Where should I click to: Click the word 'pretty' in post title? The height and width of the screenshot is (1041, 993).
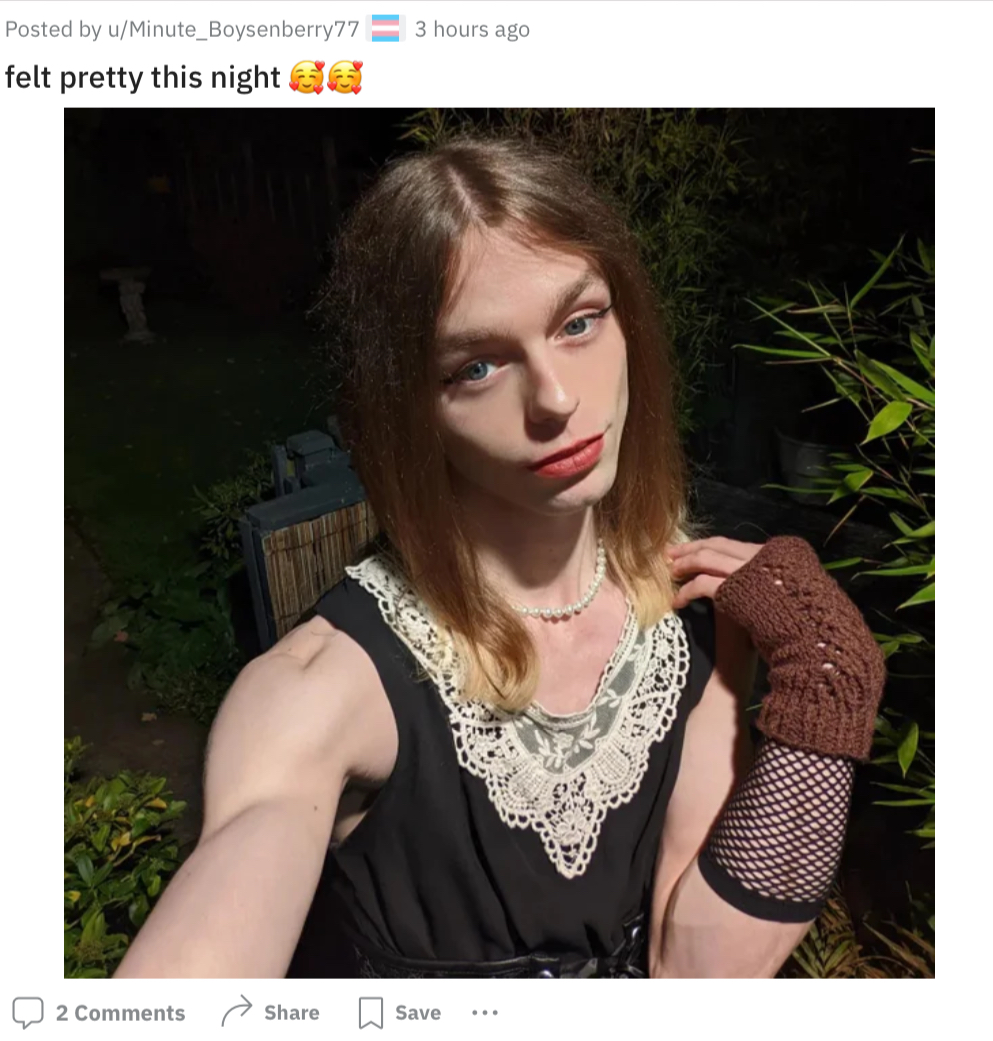[x=102, y=78]
